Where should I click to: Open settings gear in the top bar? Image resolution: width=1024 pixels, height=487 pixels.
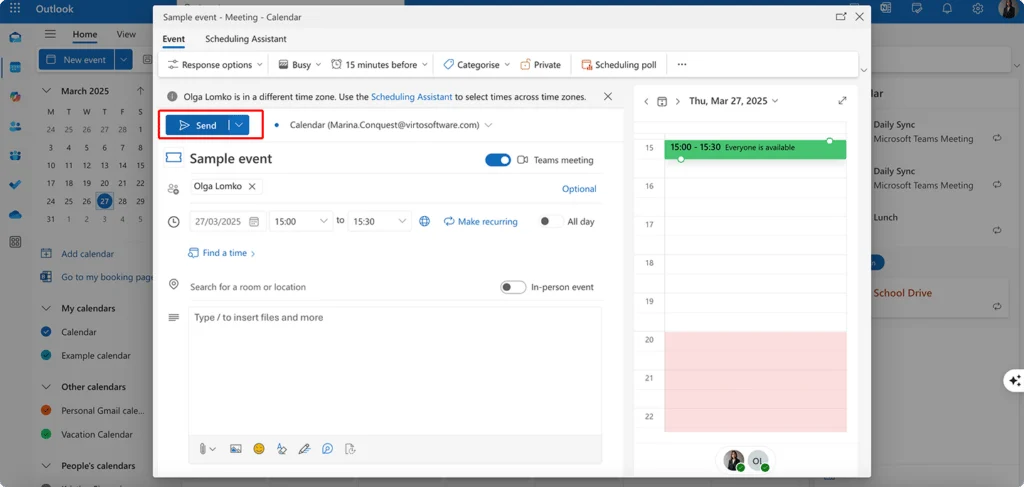point(978,9)
